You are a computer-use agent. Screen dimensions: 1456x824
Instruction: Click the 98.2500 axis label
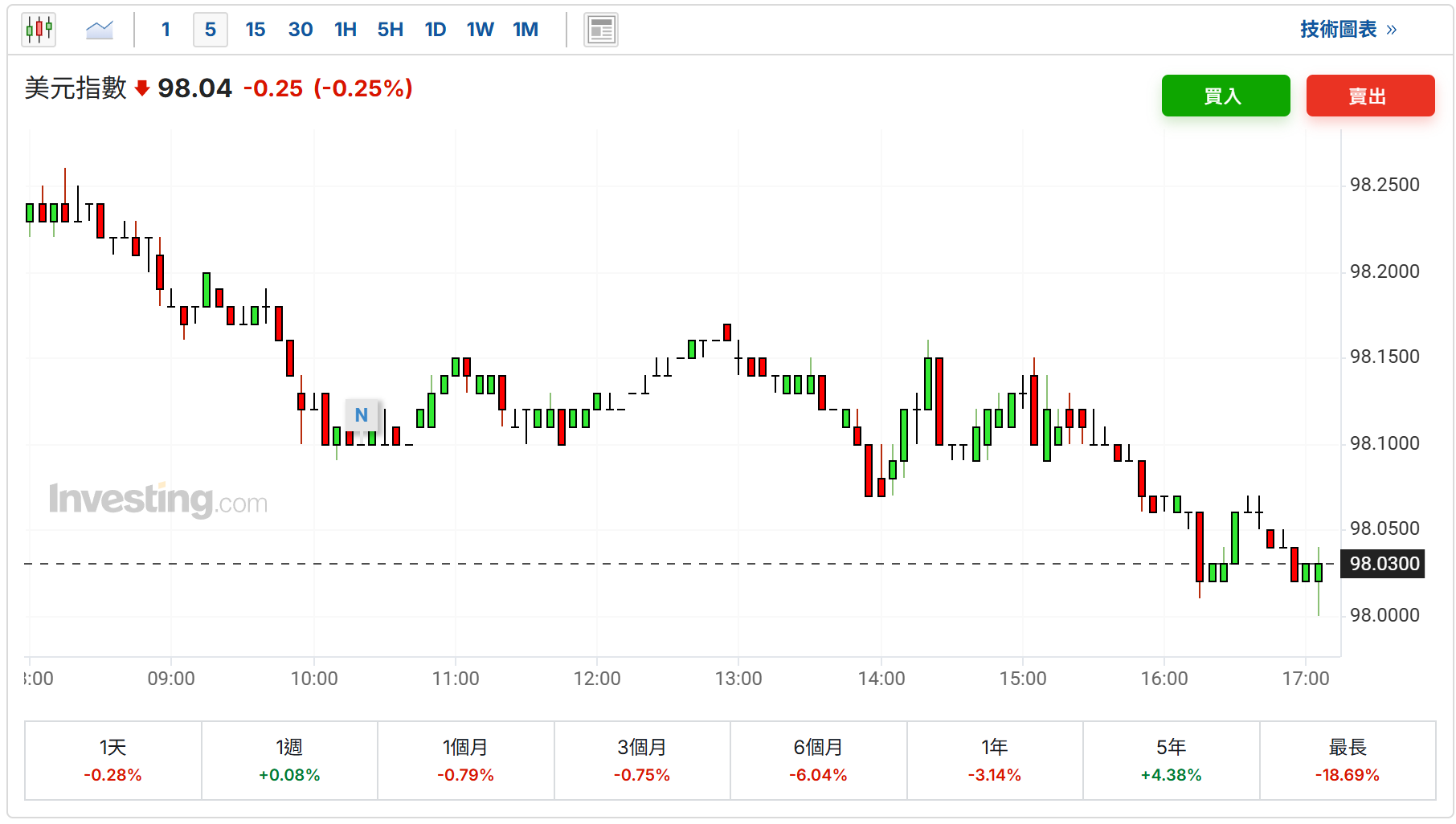click(1384, 185)
